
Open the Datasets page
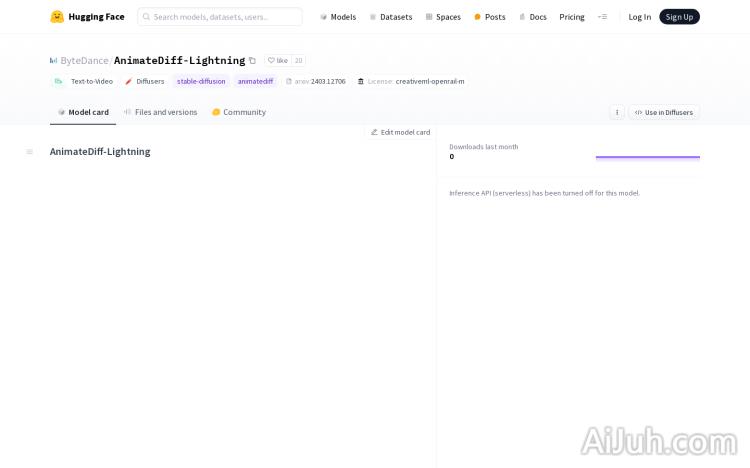point(391,17)
